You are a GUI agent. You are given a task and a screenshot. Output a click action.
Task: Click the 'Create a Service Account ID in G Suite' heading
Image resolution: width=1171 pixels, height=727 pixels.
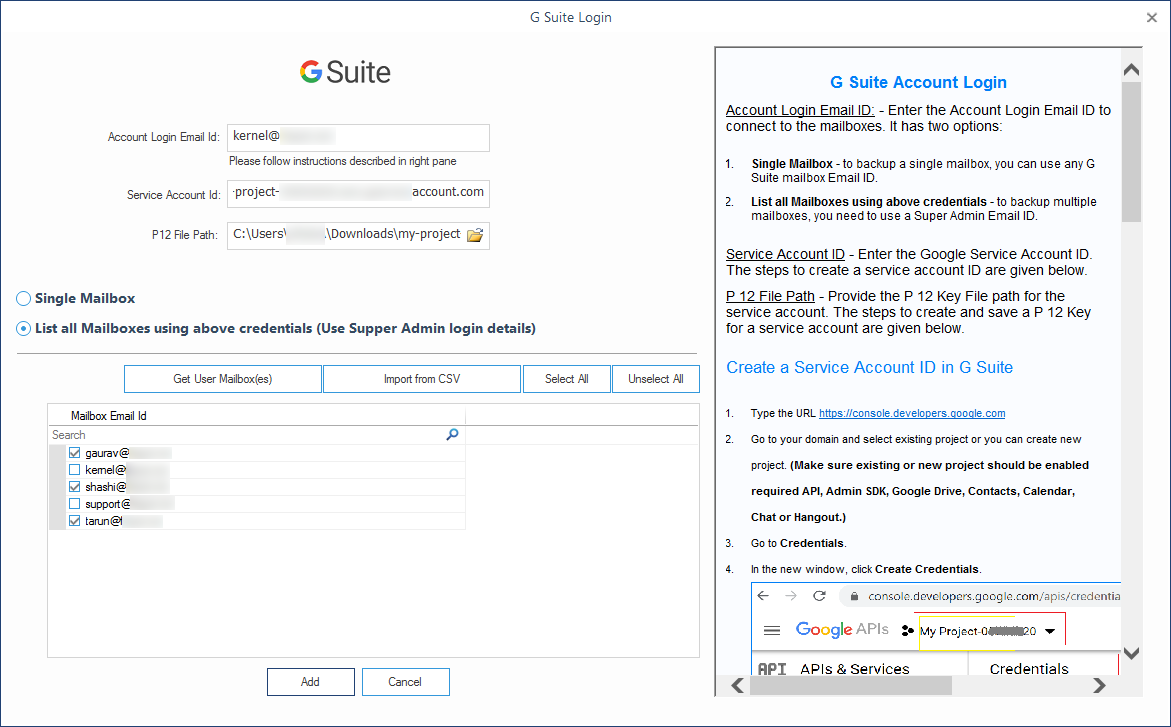coord(869,368)
